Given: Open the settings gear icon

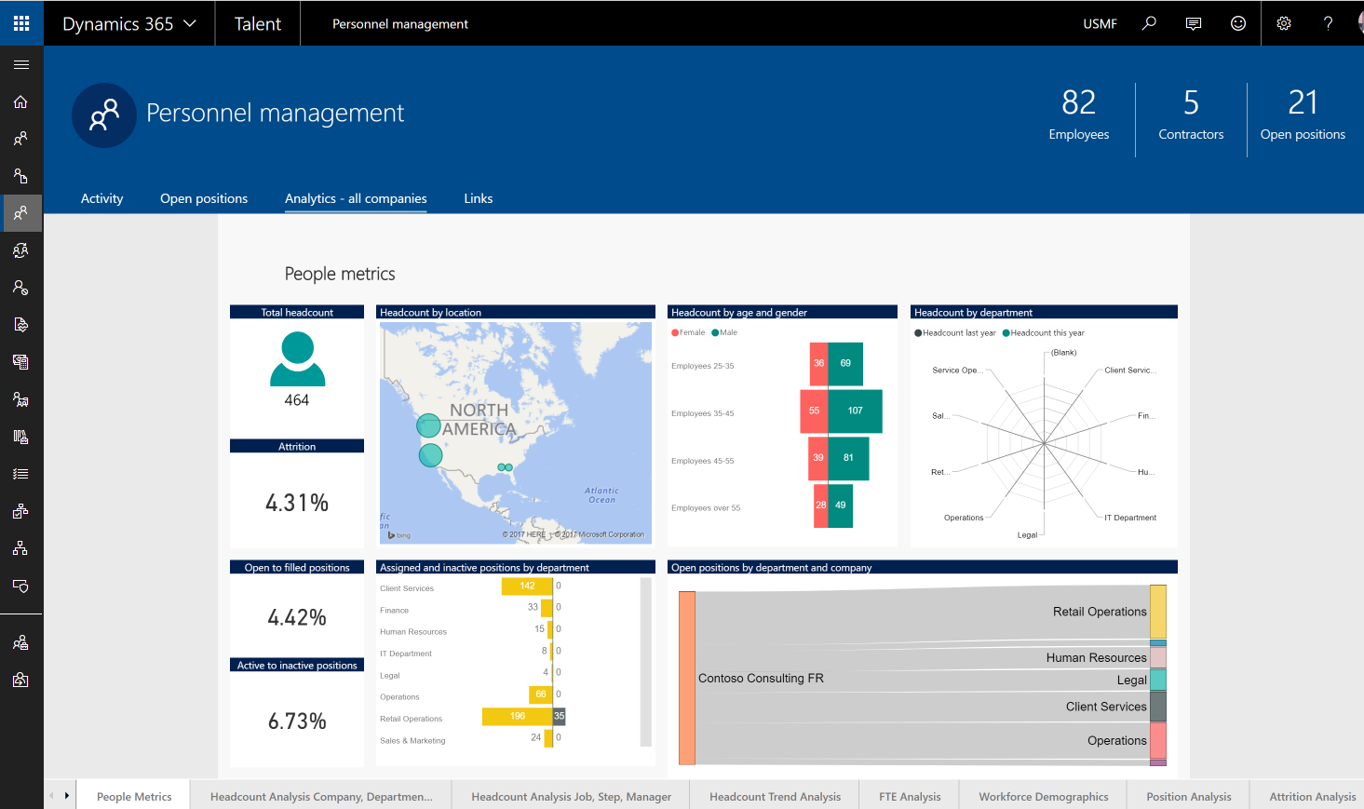Looking at the screenshot, I should [x=1284, y=23].
